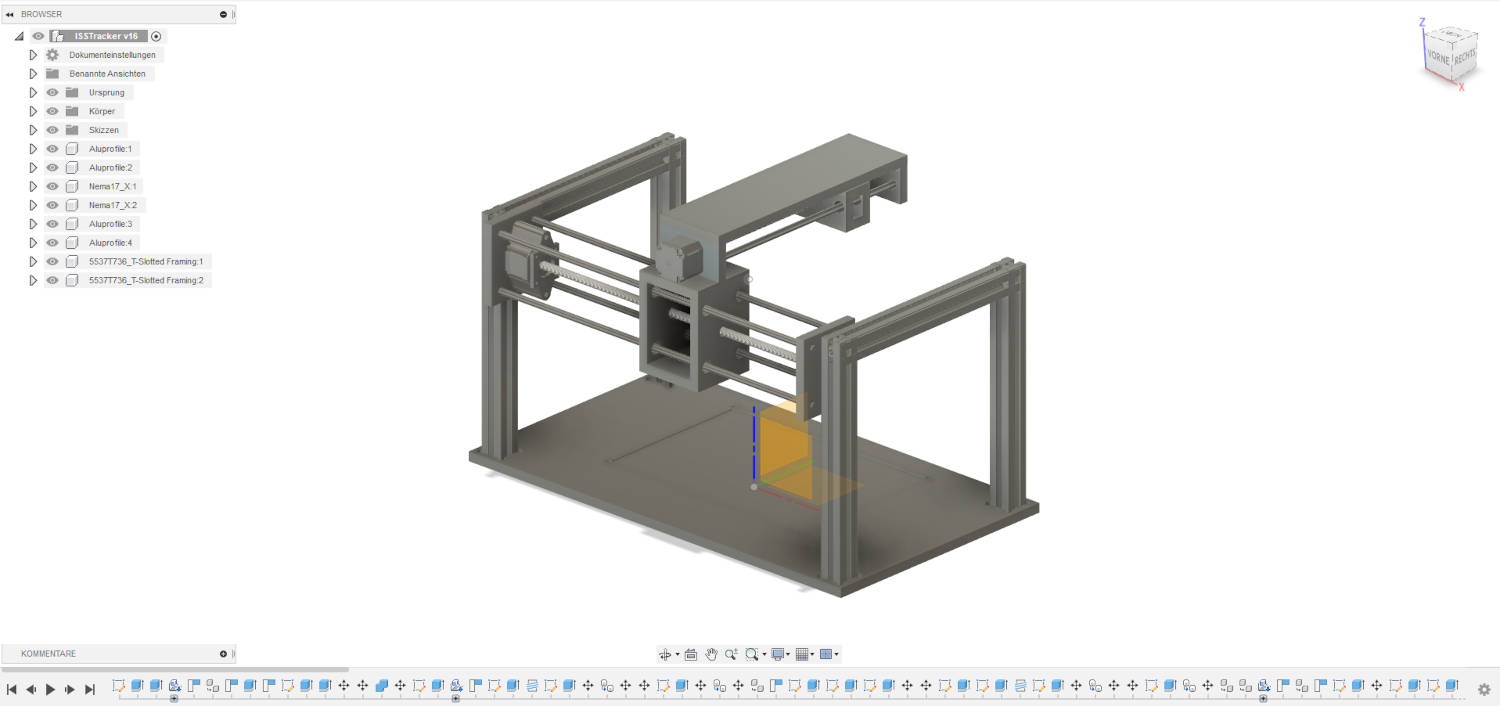Click the last feature marker in timeline

pyautogui.click(x=1452, y=686)
